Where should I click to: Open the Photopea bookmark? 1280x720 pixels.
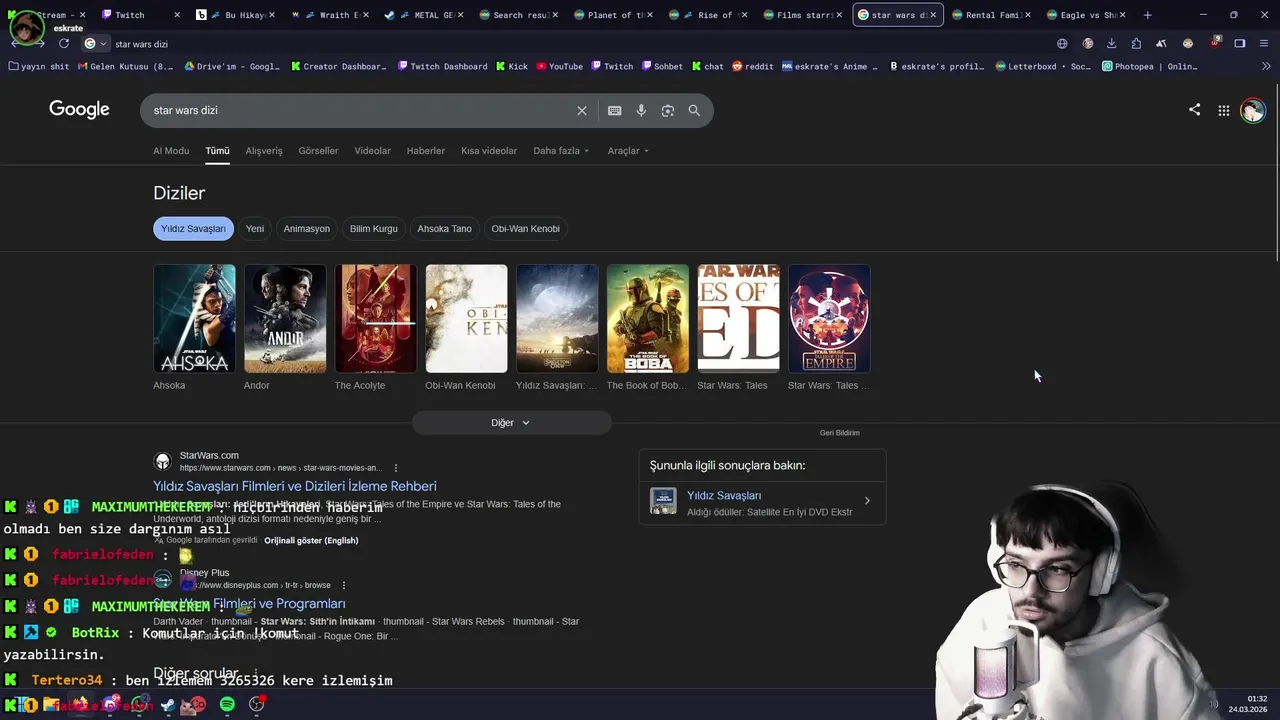1149,66
